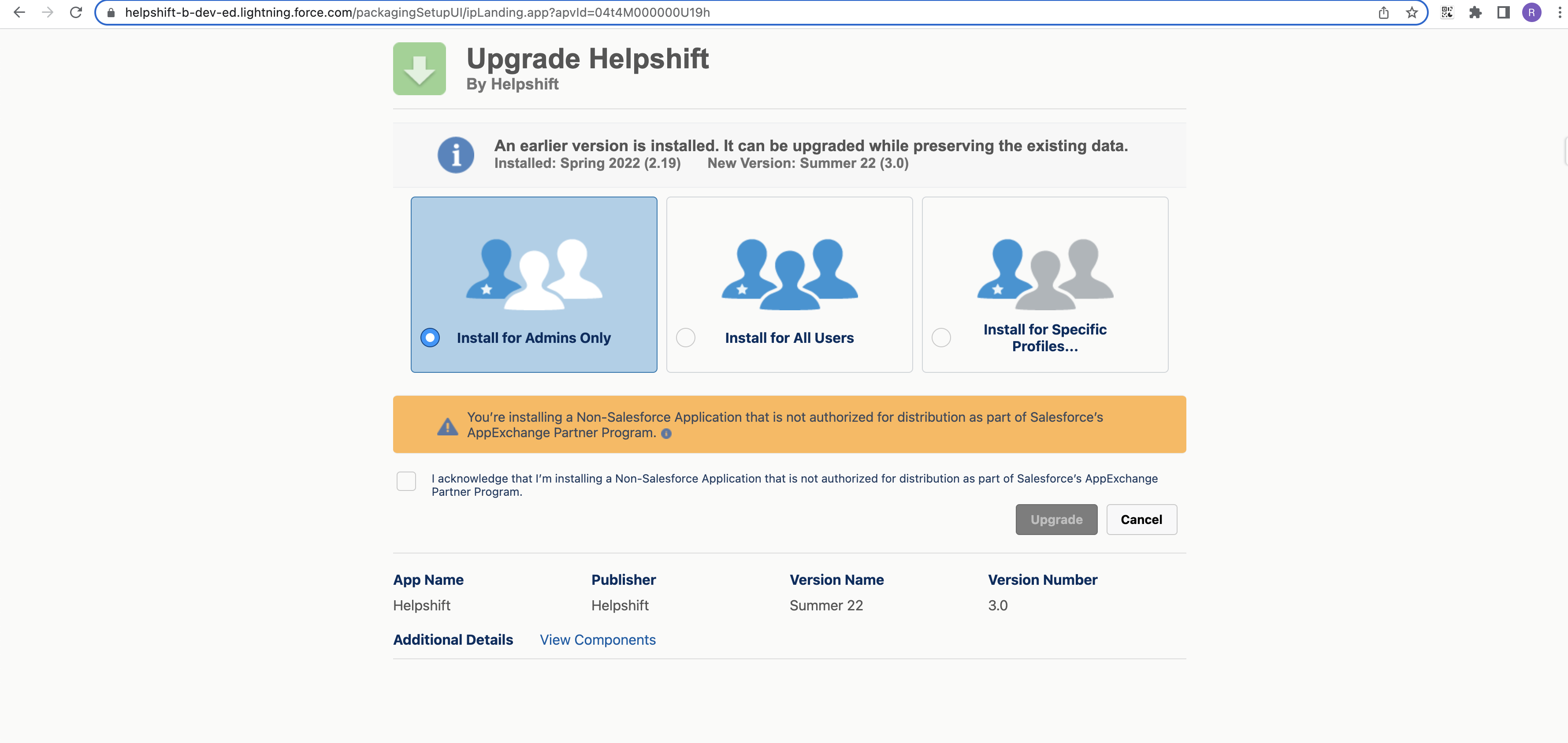
Task: Reload the page with refresh icon
Action: 75,12
